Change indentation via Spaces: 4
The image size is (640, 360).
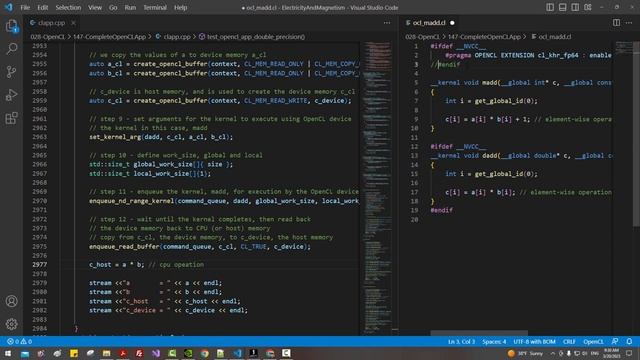494,341
